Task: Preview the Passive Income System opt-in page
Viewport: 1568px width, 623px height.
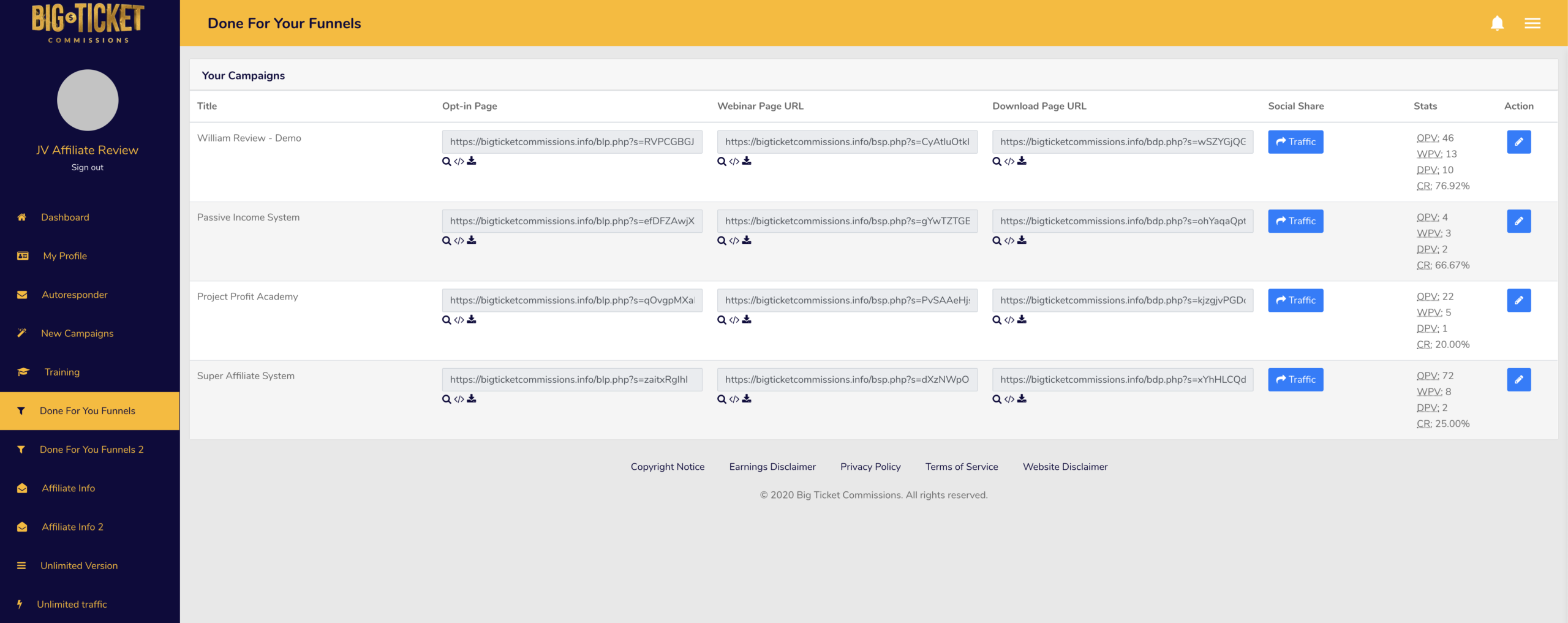Action: (447, 241)
